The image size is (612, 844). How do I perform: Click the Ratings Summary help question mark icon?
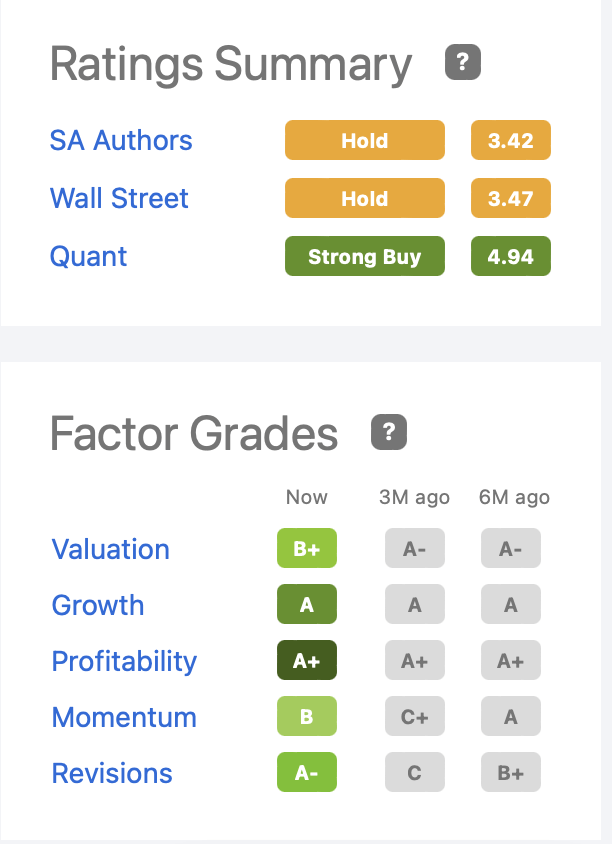pyautogui.click(x=463, y=63)
